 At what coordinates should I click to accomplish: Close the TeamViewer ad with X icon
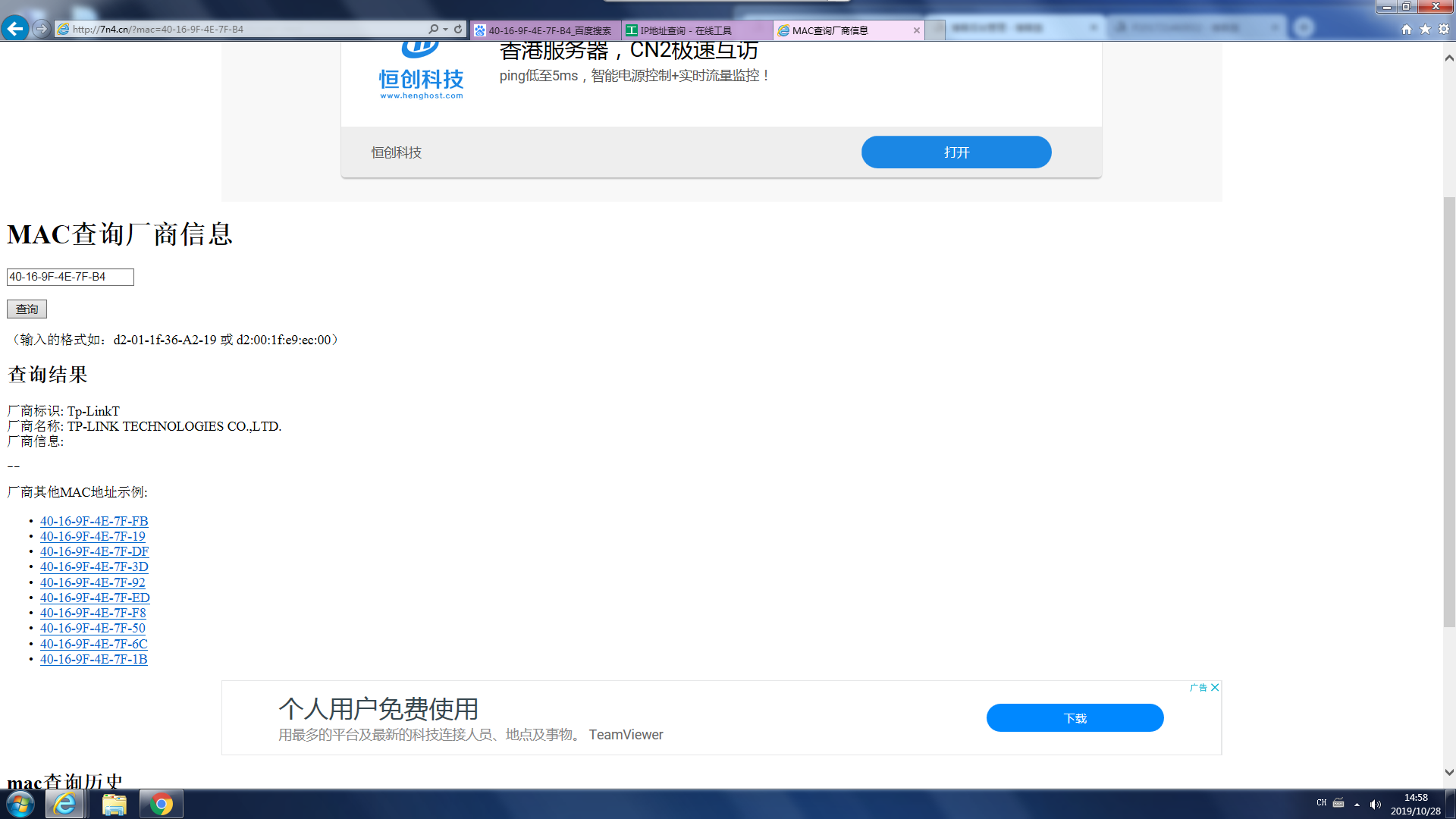coord(1215,687)
